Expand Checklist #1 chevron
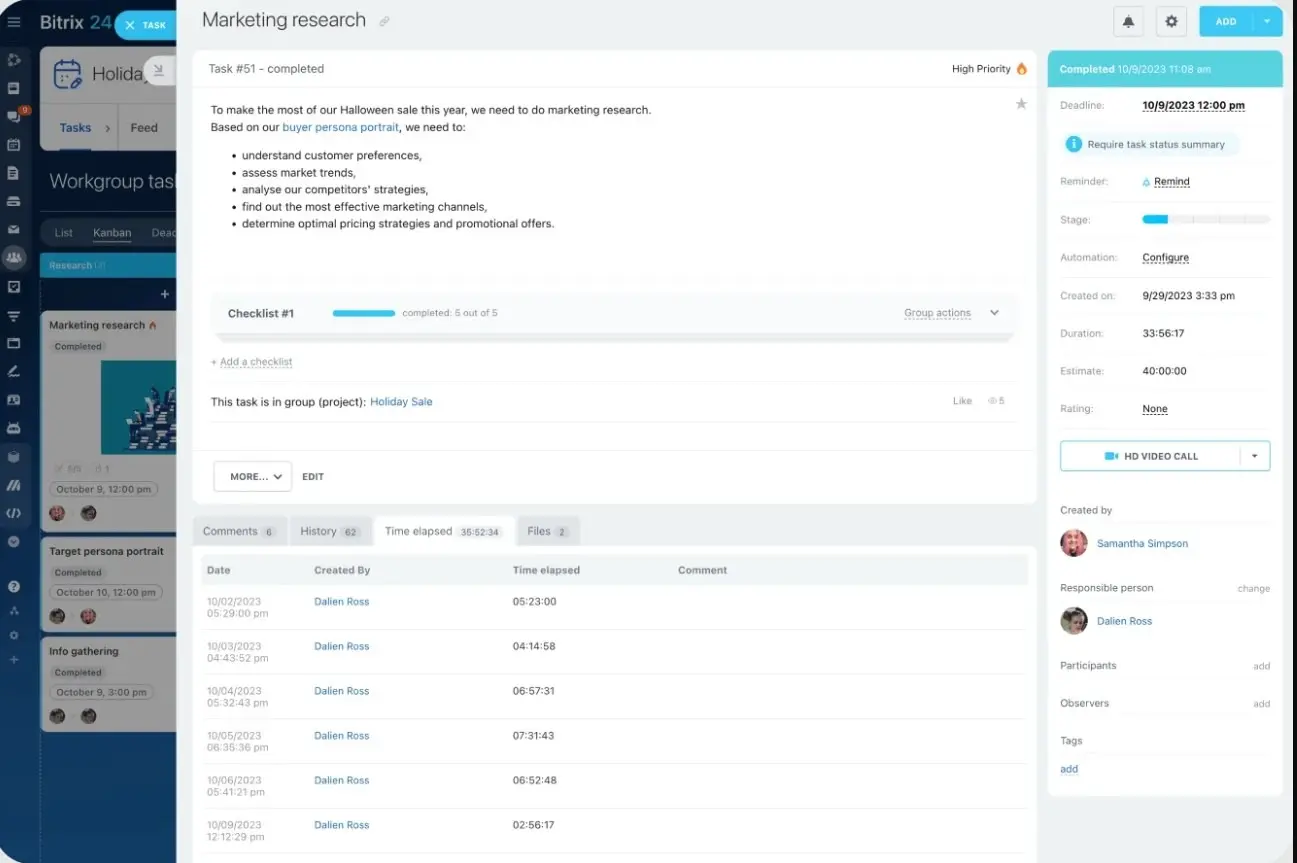This screenshot has width=1297, height=863. tap(994, 313)
